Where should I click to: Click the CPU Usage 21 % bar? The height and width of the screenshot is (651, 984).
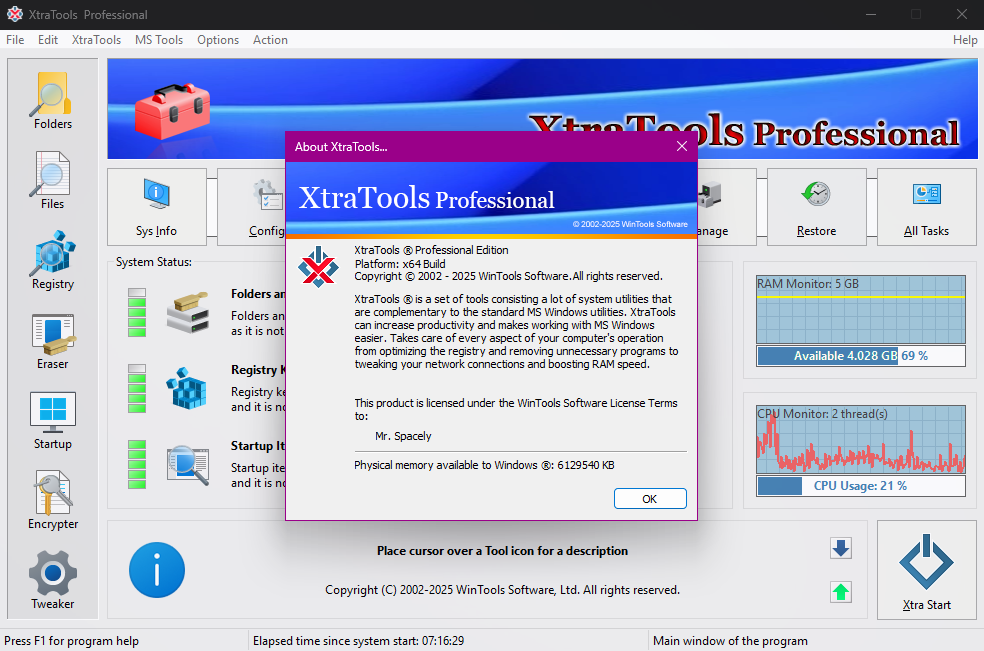coord(861,486)
